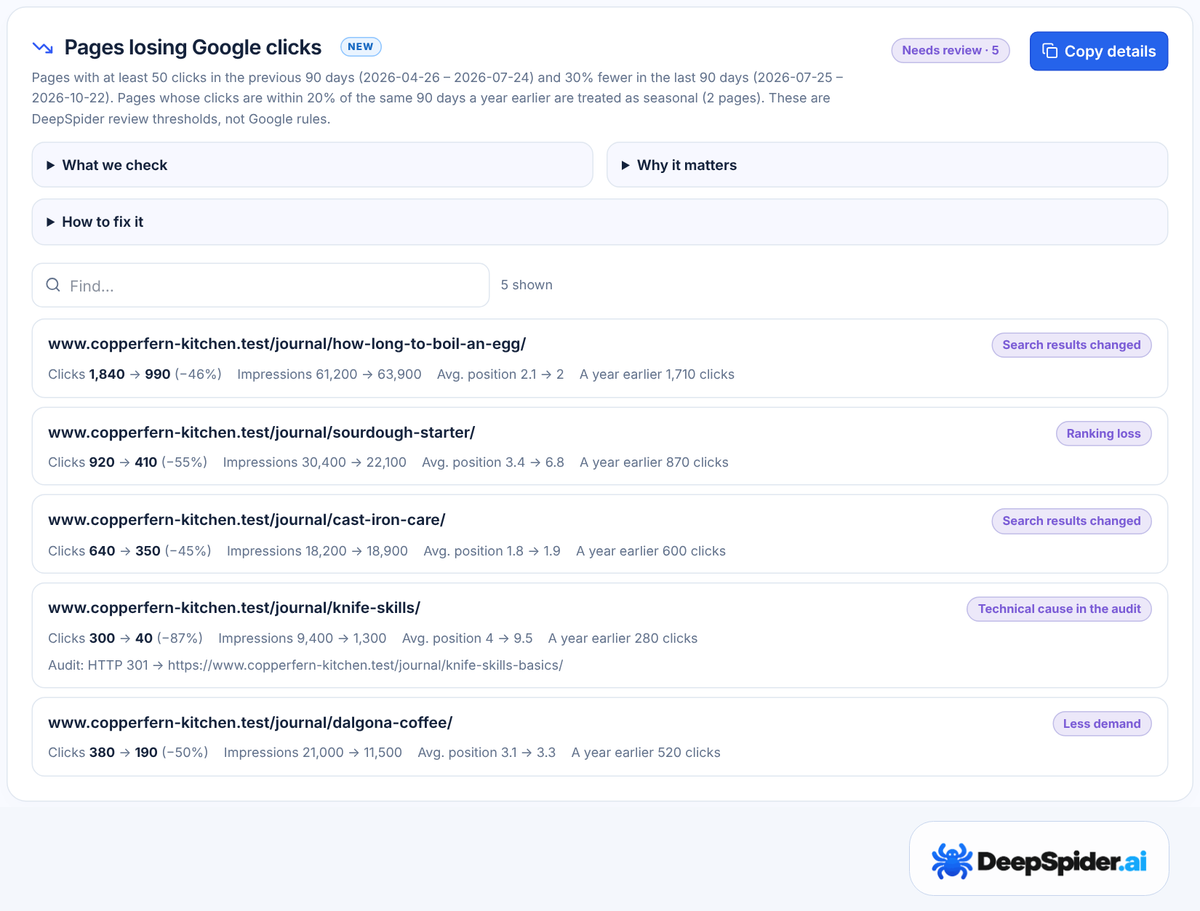Image resolution: width=1200 pixels, height=911 pixels.
Task: Click the Avg. position 3.1 → 3.3 text
Action: click(x=487, y=752)
